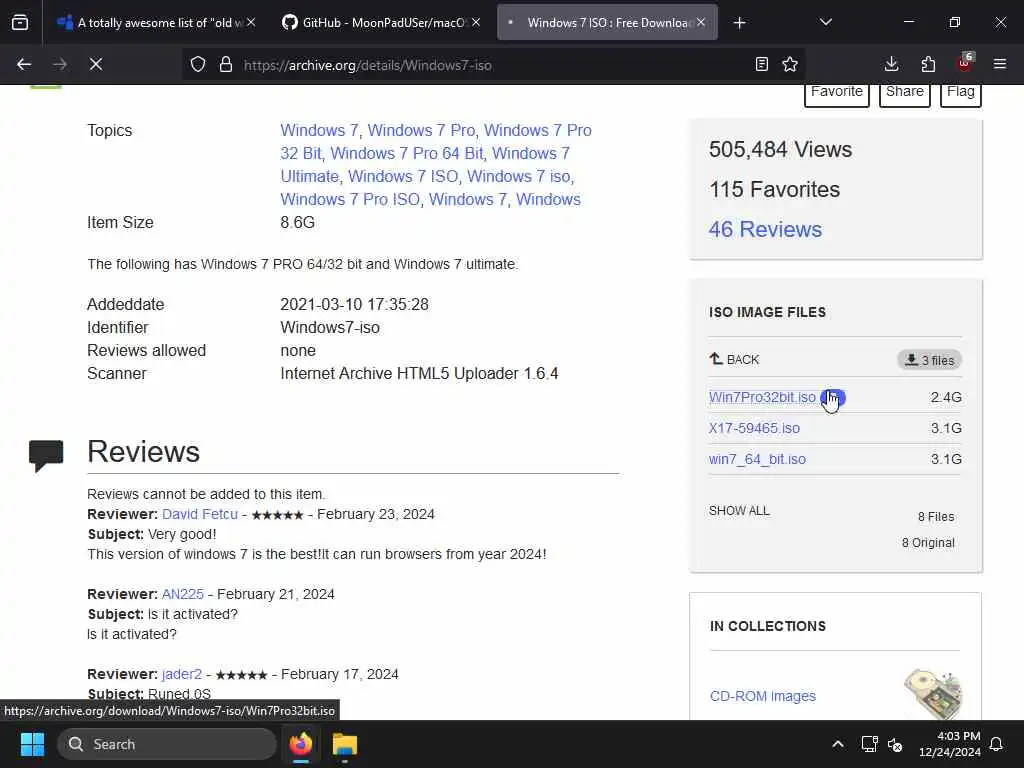
Task: Open notifications bell icon
Action: (x=997, y=744)
